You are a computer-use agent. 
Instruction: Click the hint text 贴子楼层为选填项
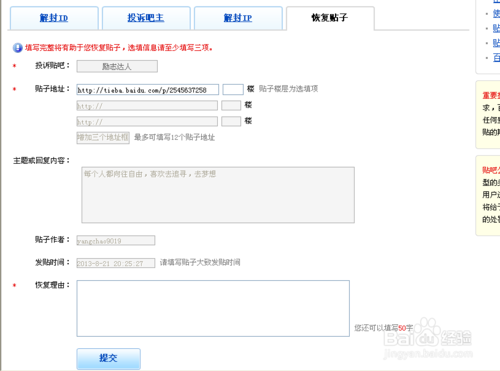tap(288, 89)
